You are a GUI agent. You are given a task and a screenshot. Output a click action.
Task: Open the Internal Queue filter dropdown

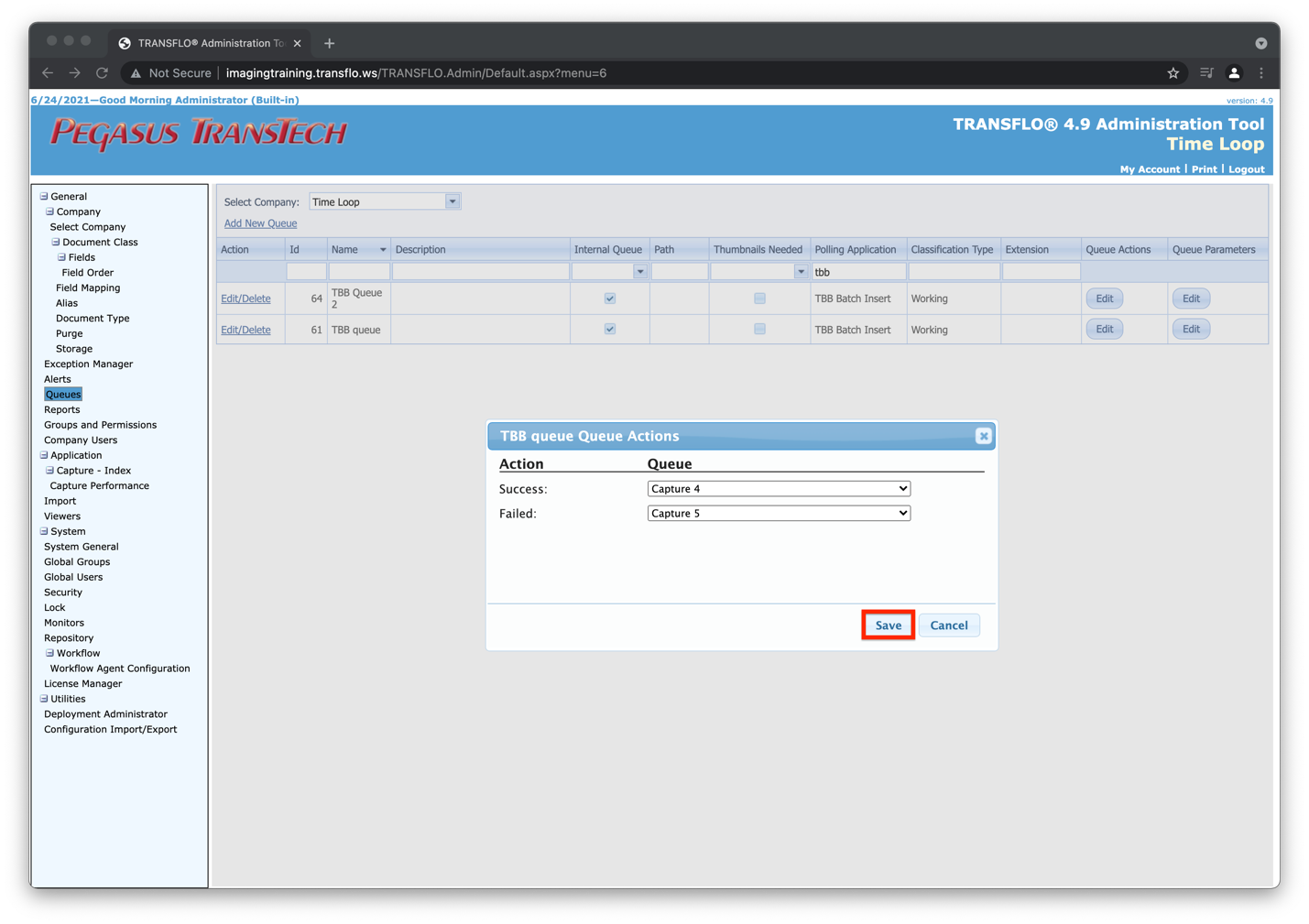click(x=640, y=272)
